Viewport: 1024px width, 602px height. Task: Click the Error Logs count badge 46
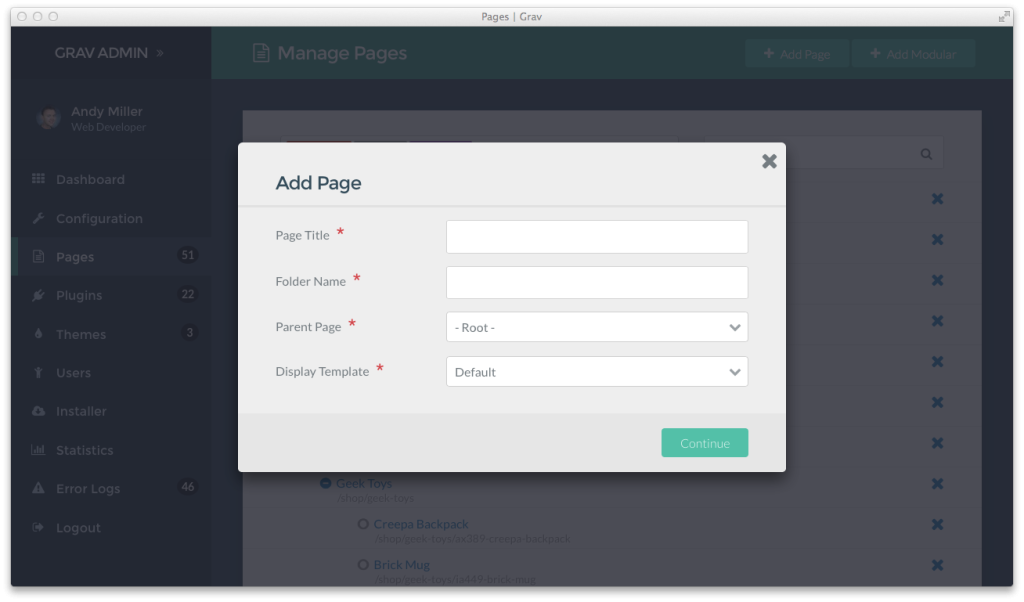[187, 487]
